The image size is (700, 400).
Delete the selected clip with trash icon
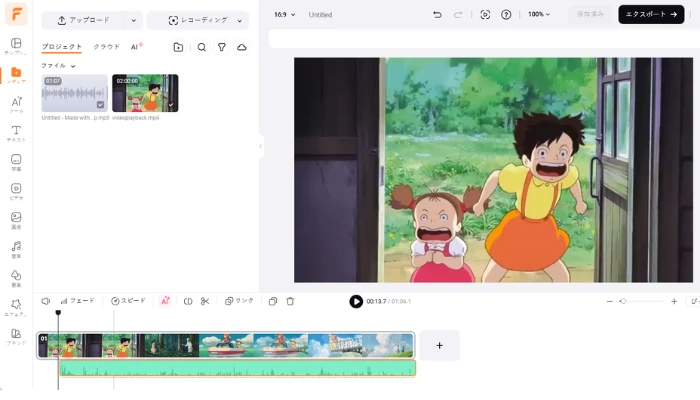[290, 301]
